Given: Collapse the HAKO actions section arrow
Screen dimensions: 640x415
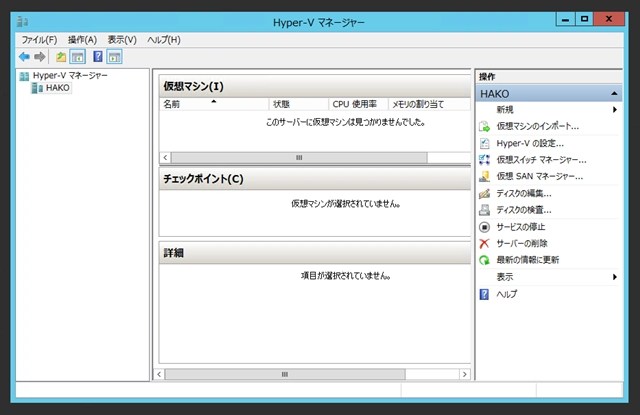Looking at the screenshot, I should 614,94.
